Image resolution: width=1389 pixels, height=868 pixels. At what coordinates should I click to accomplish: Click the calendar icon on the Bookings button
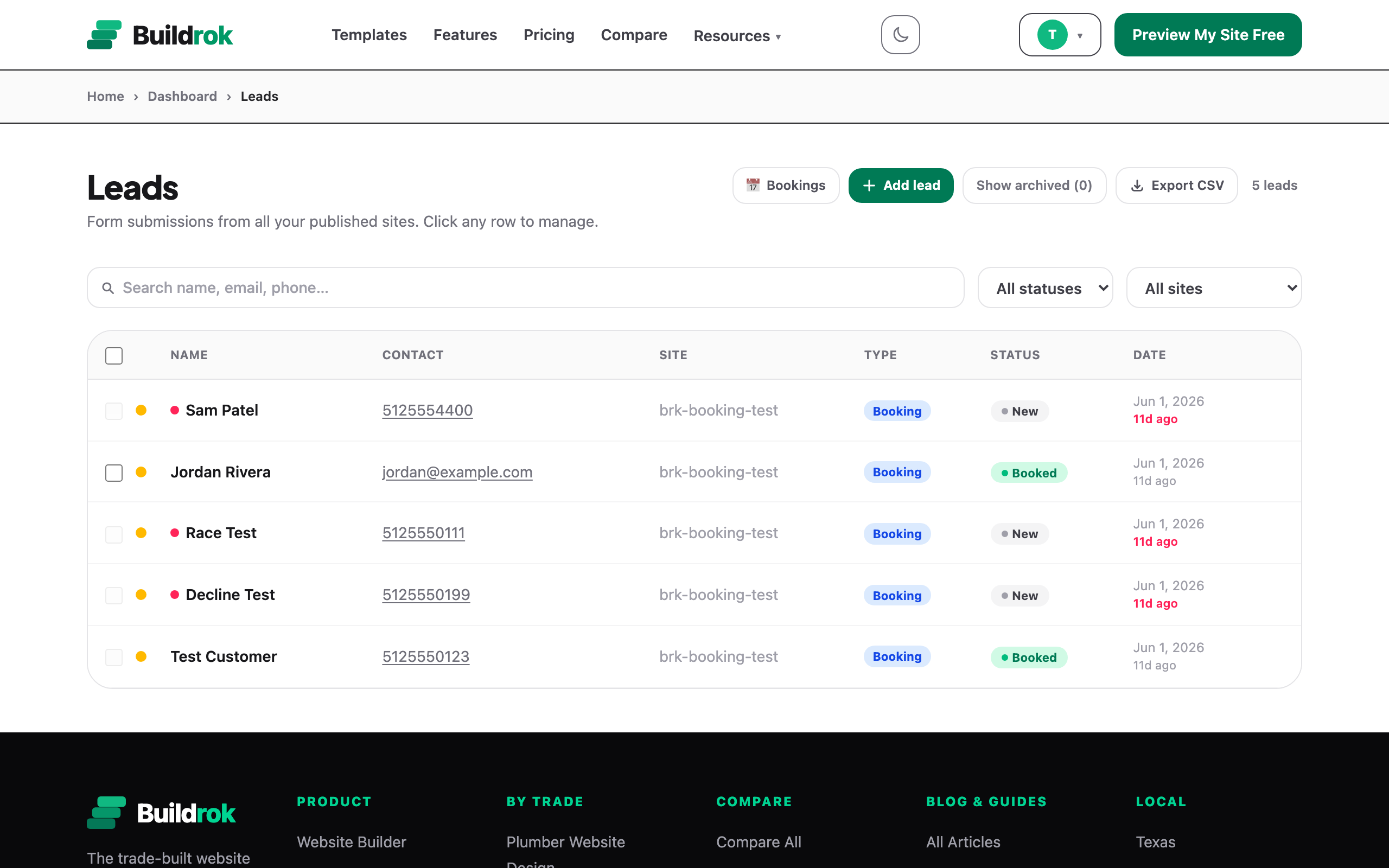click(753, 186)
